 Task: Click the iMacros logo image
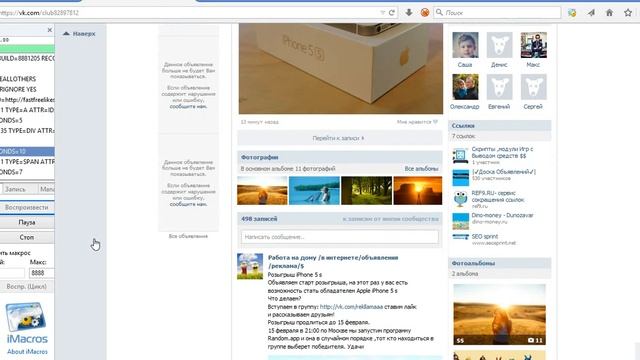(27, 317)
